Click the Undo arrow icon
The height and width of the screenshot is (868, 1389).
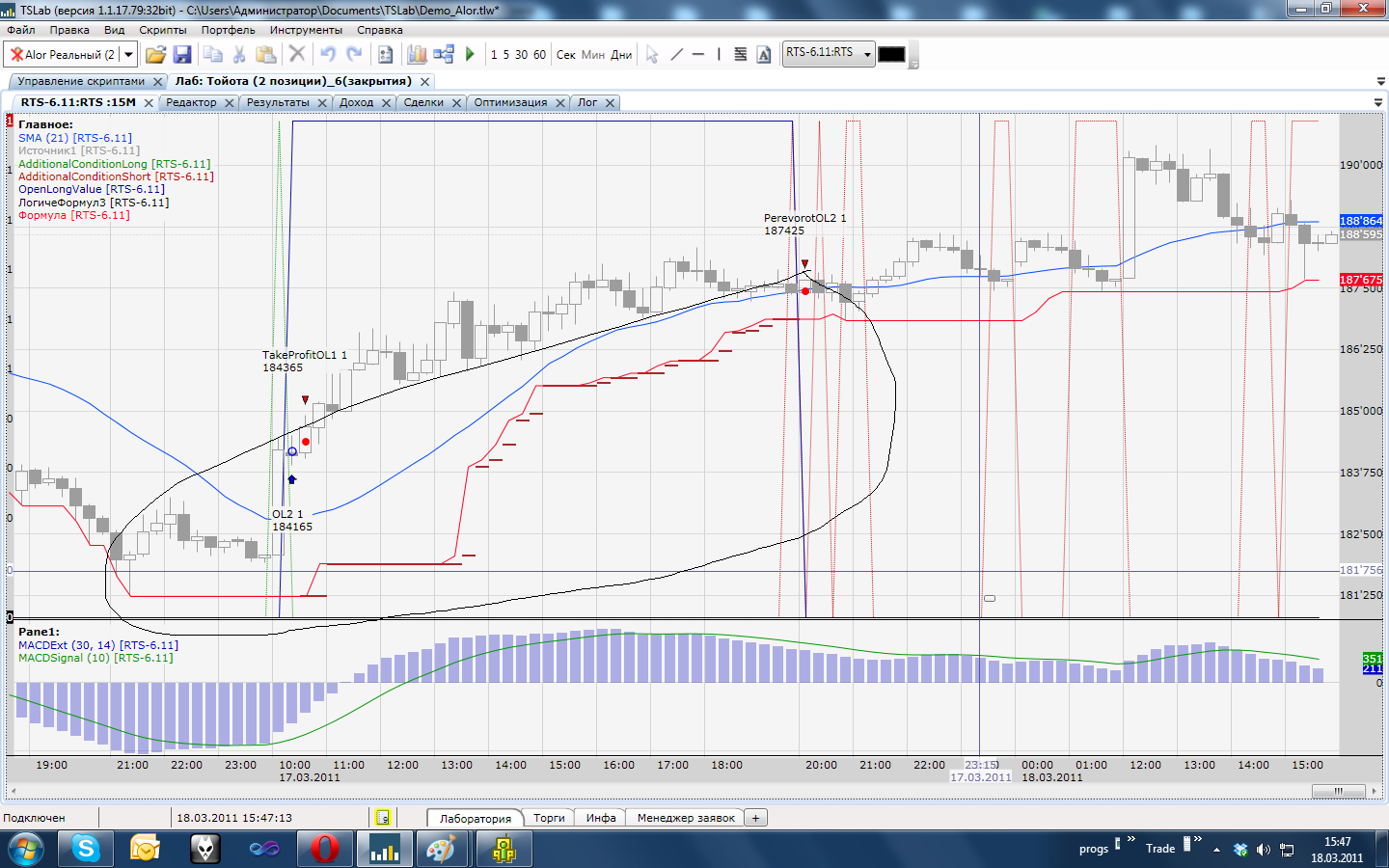click(x=328, y=55)
